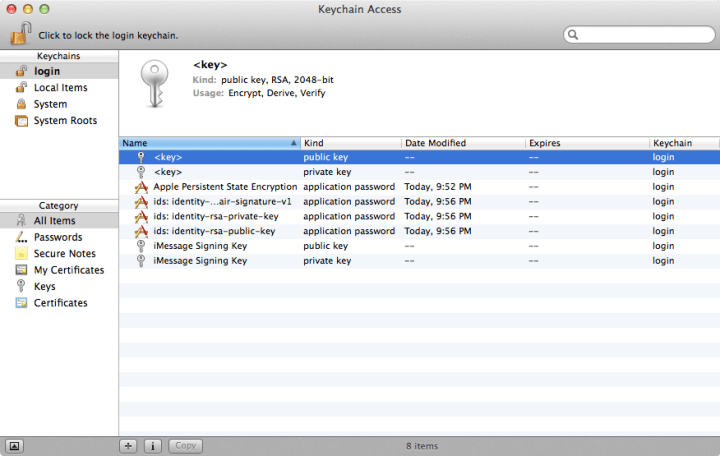Click icon beside ids: identity-rsa-public-key
Viewport: 720px width, 456px height.
(x=141, y=231)
